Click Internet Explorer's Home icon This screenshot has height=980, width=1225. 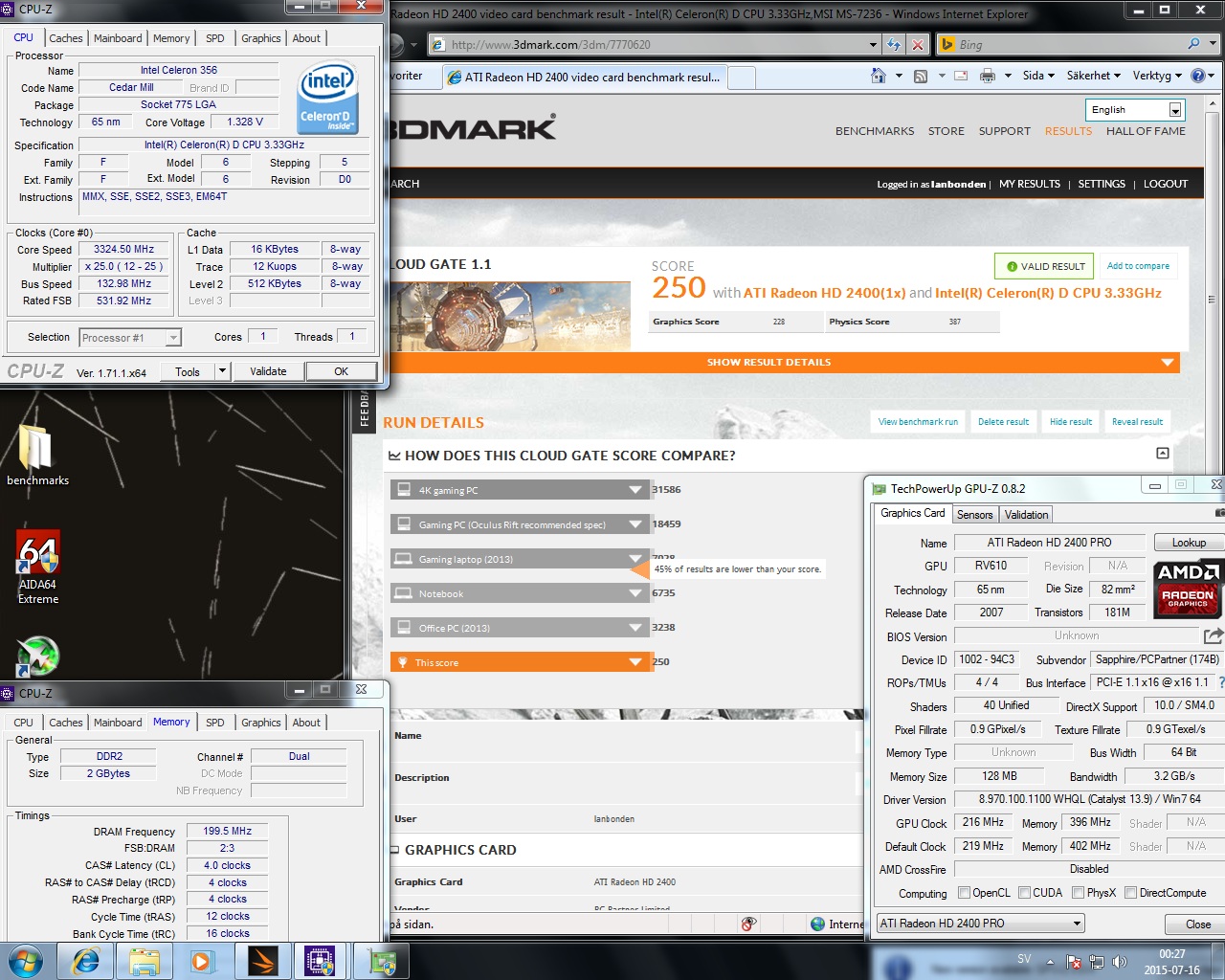[879, 76]
